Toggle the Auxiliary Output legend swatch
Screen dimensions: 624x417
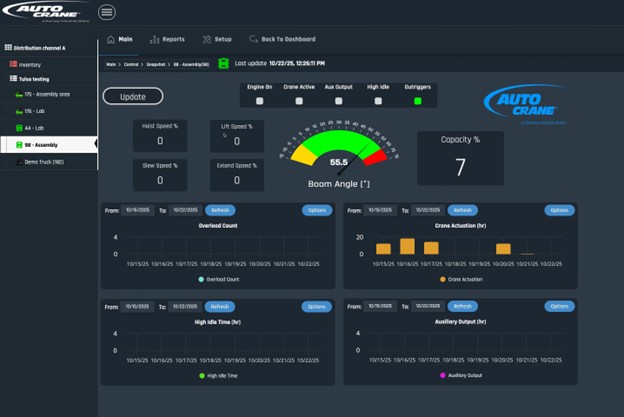pos(443,375)
